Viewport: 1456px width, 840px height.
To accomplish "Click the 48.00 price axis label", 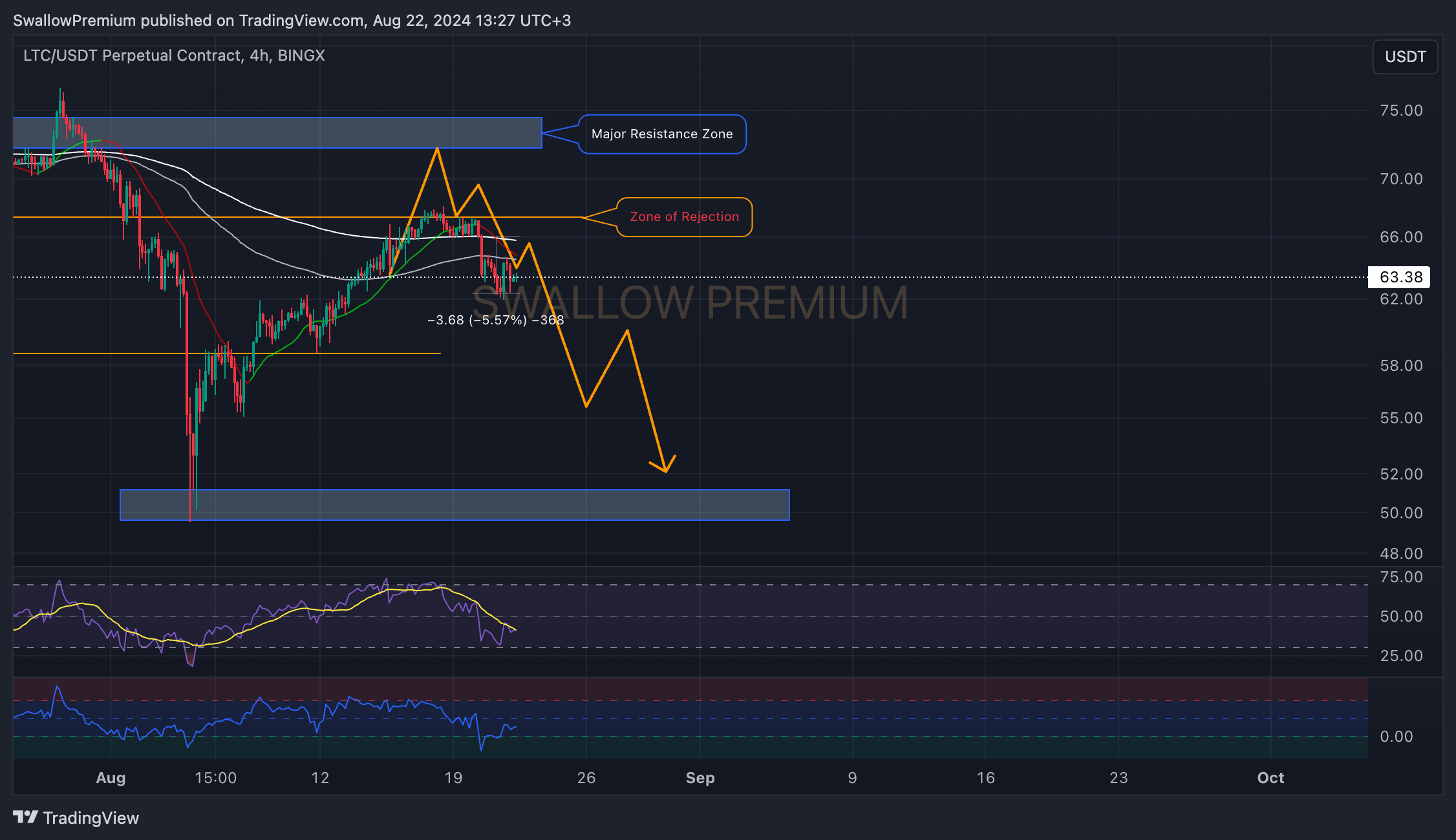I will tap(1401, 554).
